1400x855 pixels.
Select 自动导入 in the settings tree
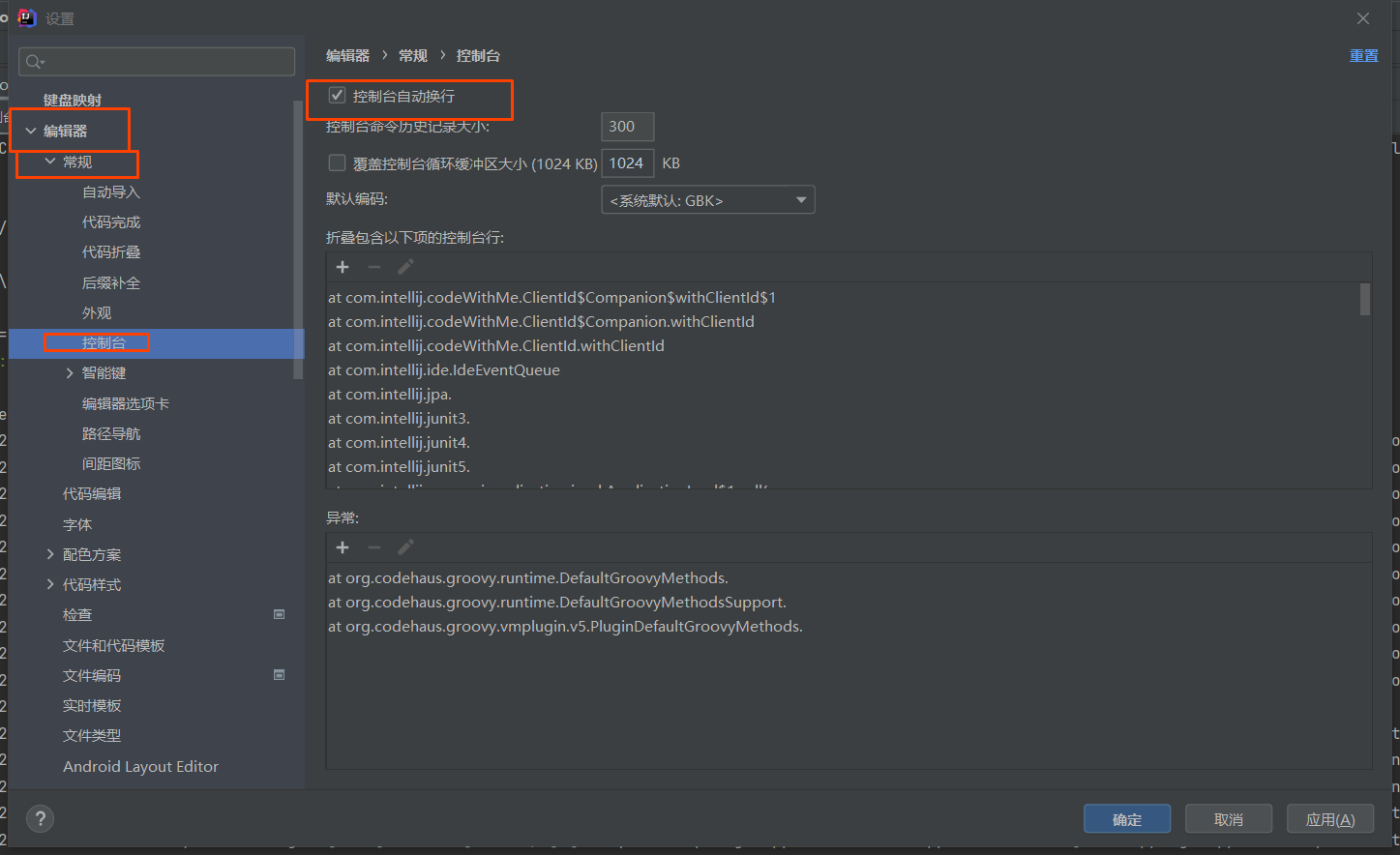111,192
